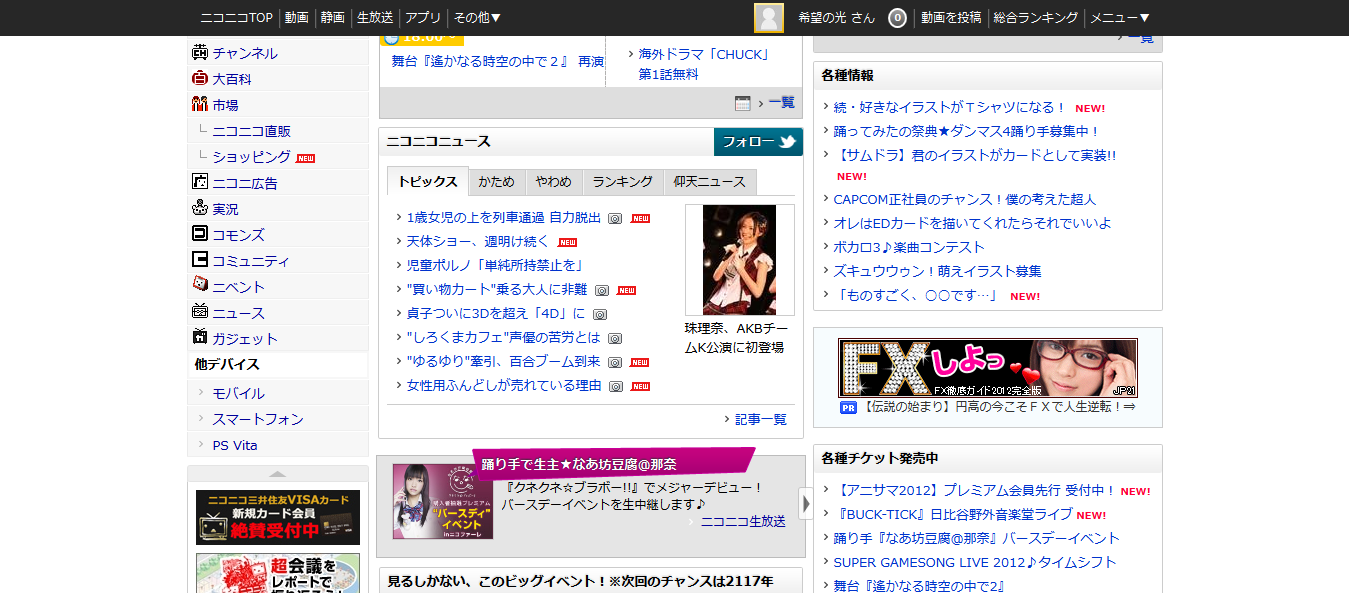This screenshot has width=1349, height=593.
Task: Open the コミュニティ sidebar icon
Action: (199, 261)
